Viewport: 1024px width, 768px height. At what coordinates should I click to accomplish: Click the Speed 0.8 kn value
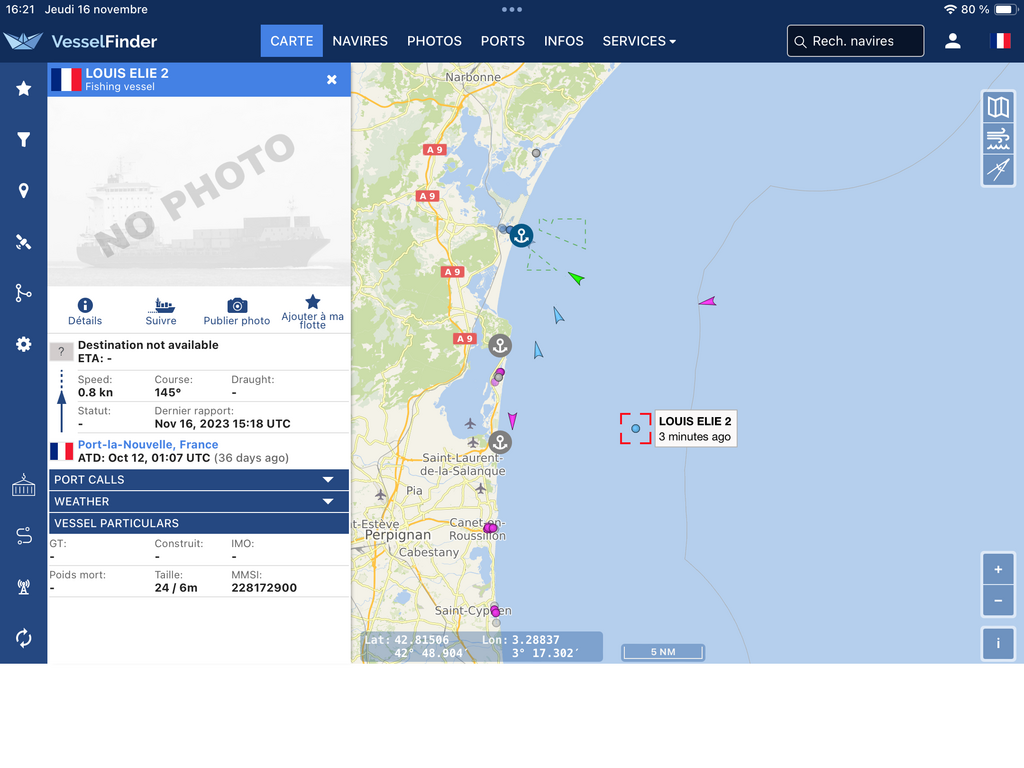95,392
